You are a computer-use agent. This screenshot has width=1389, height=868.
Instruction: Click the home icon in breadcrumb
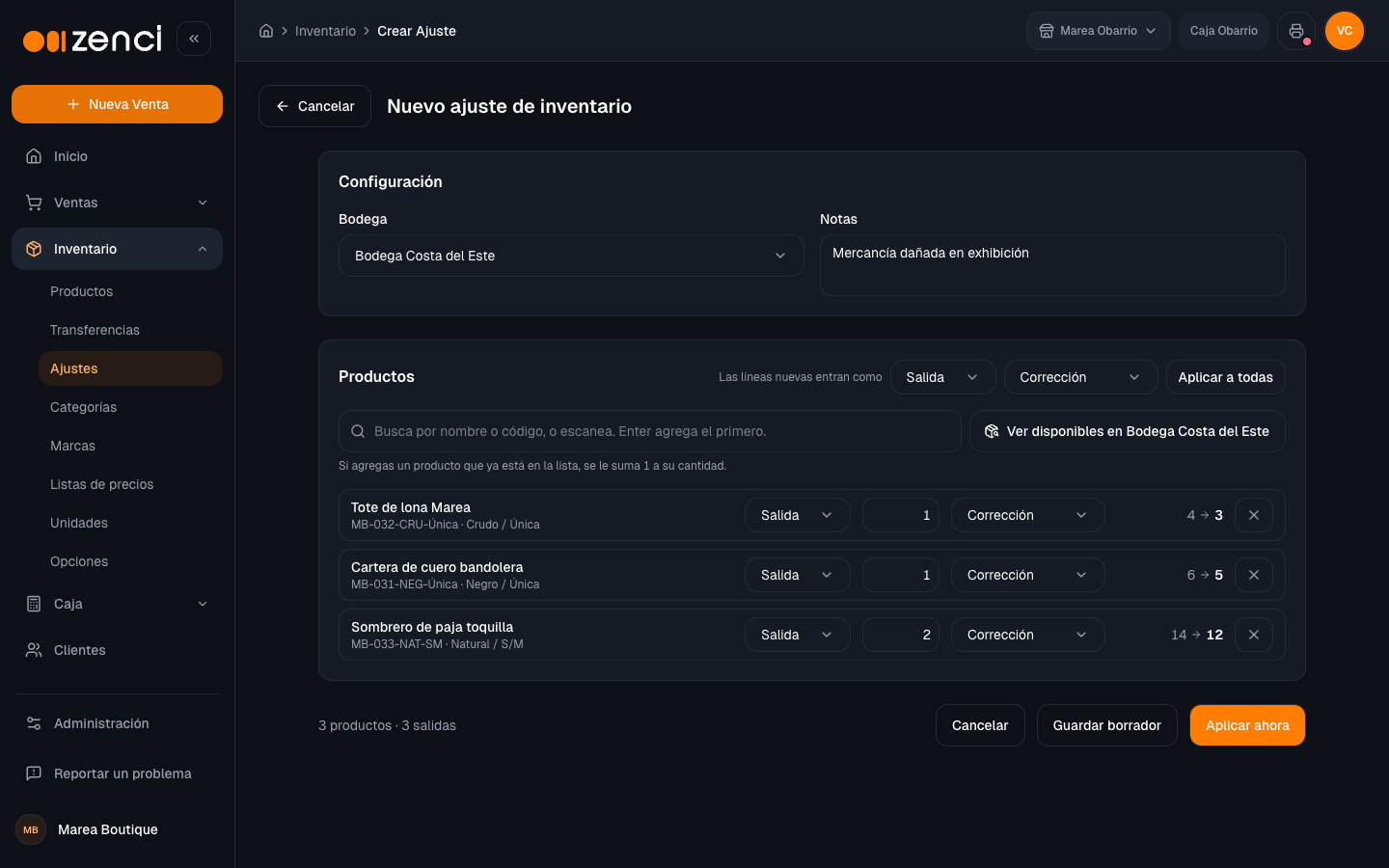pyautogui.click(x=266, y=31)
